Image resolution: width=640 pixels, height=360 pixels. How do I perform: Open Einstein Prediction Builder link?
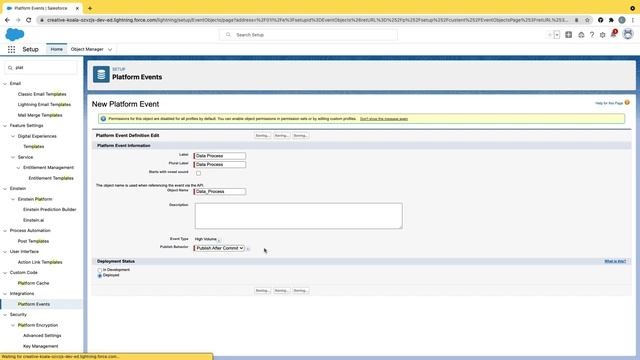50,209
